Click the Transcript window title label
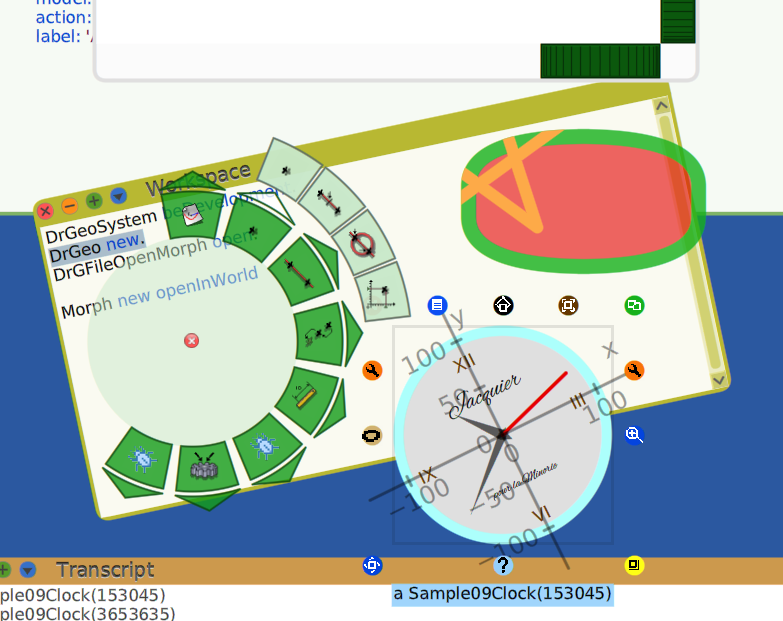The height and width of the screenshot is (621, 783). coord(105,570)
